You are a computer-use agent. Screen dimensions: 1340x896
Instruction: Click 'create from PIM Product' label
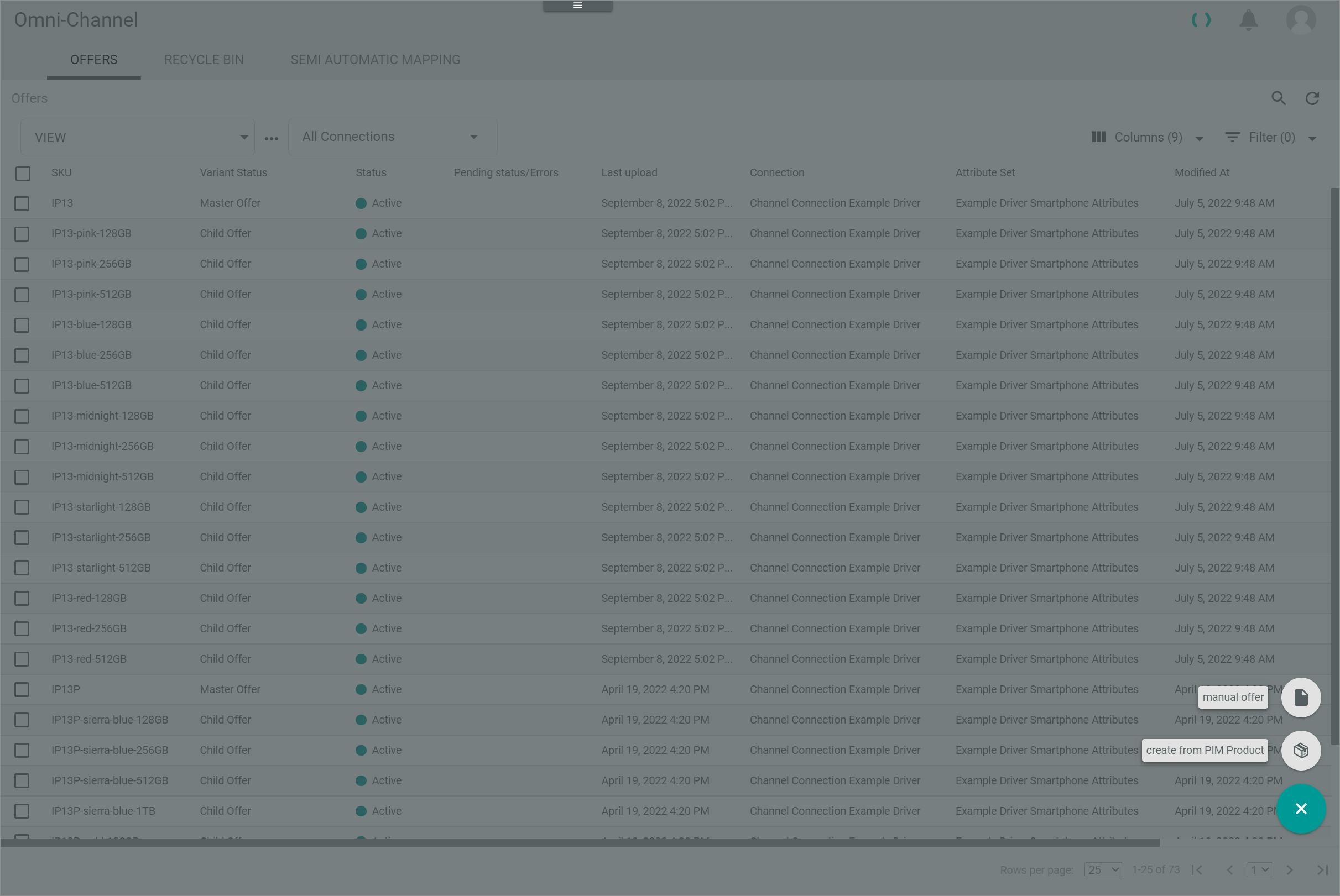(1205, 750)
